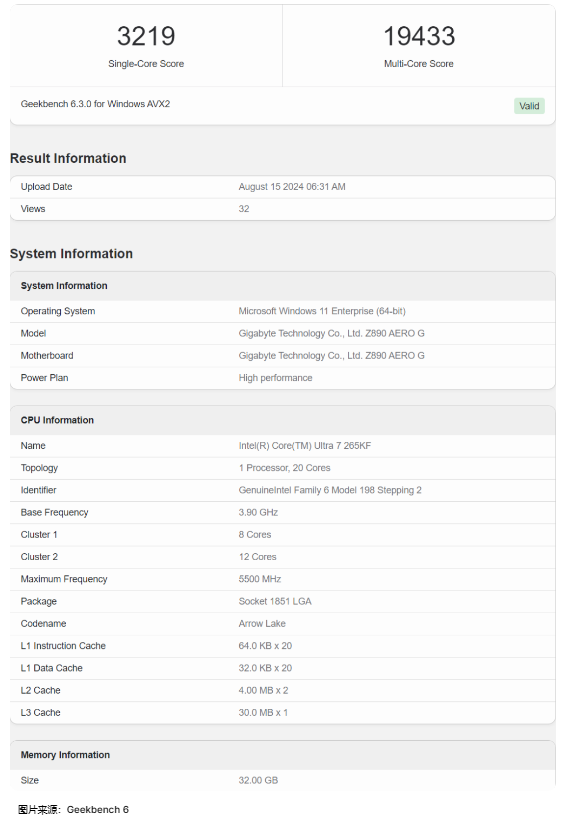Click the Identifier value GenuineIntel Family 6 Model 198
567x820 pixels.
(330, 490)
